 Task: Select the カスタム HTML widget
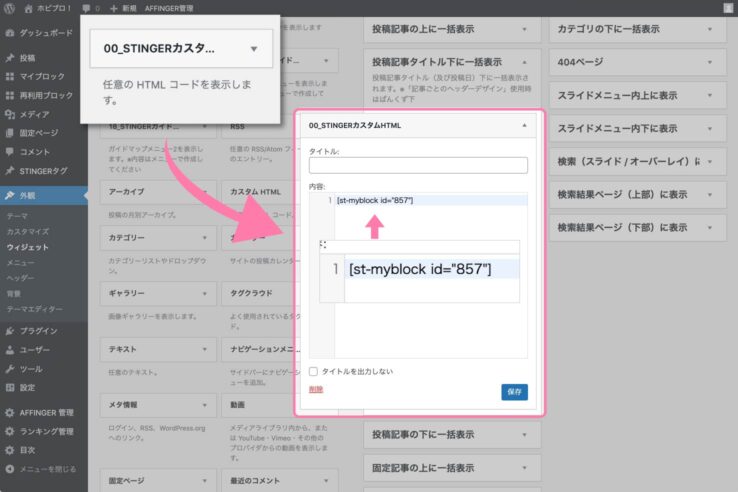pyautogui.click(x=255, y=192)
